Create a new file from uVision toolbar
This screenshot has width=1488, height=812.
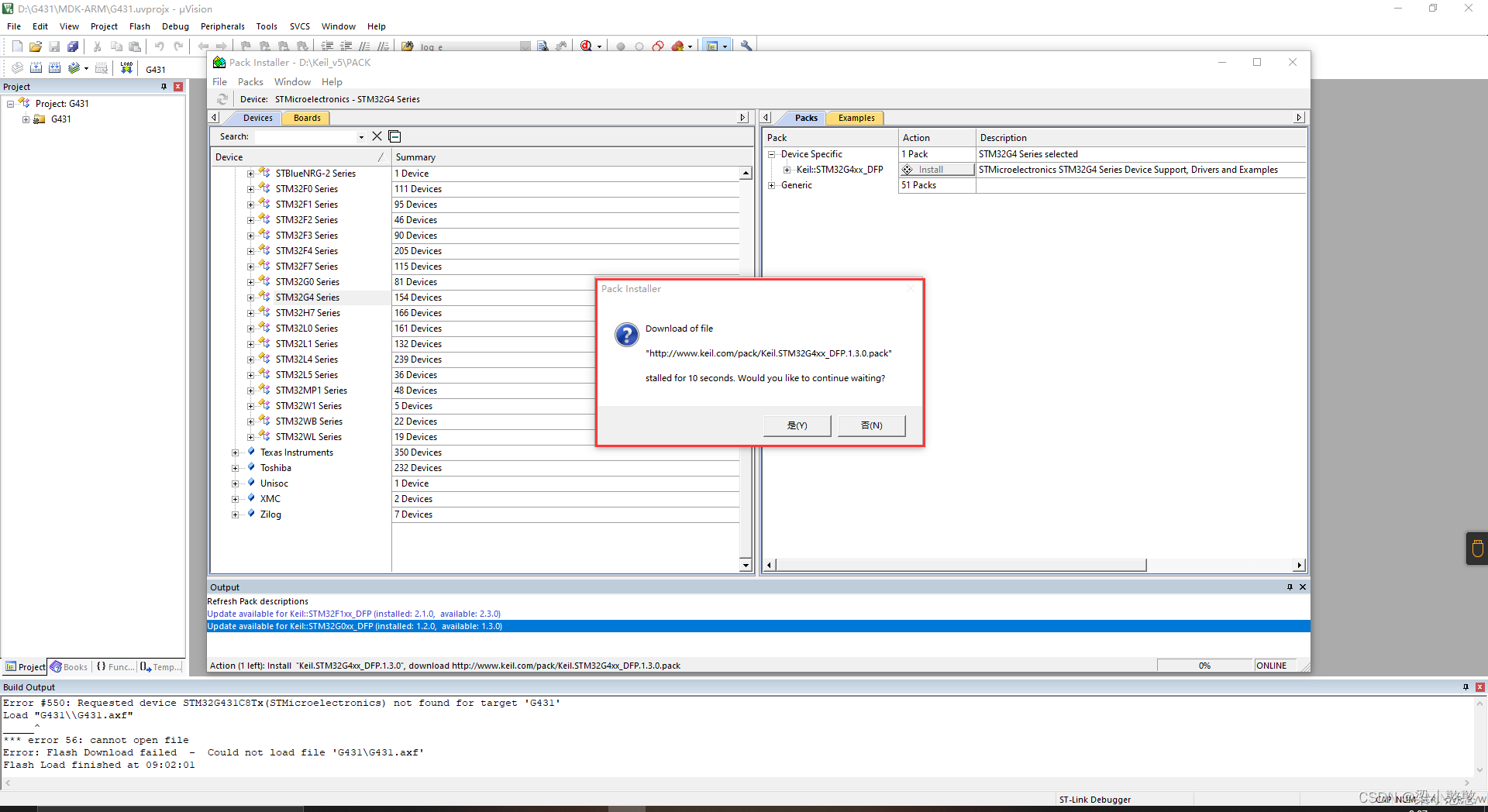click(17, 46)
